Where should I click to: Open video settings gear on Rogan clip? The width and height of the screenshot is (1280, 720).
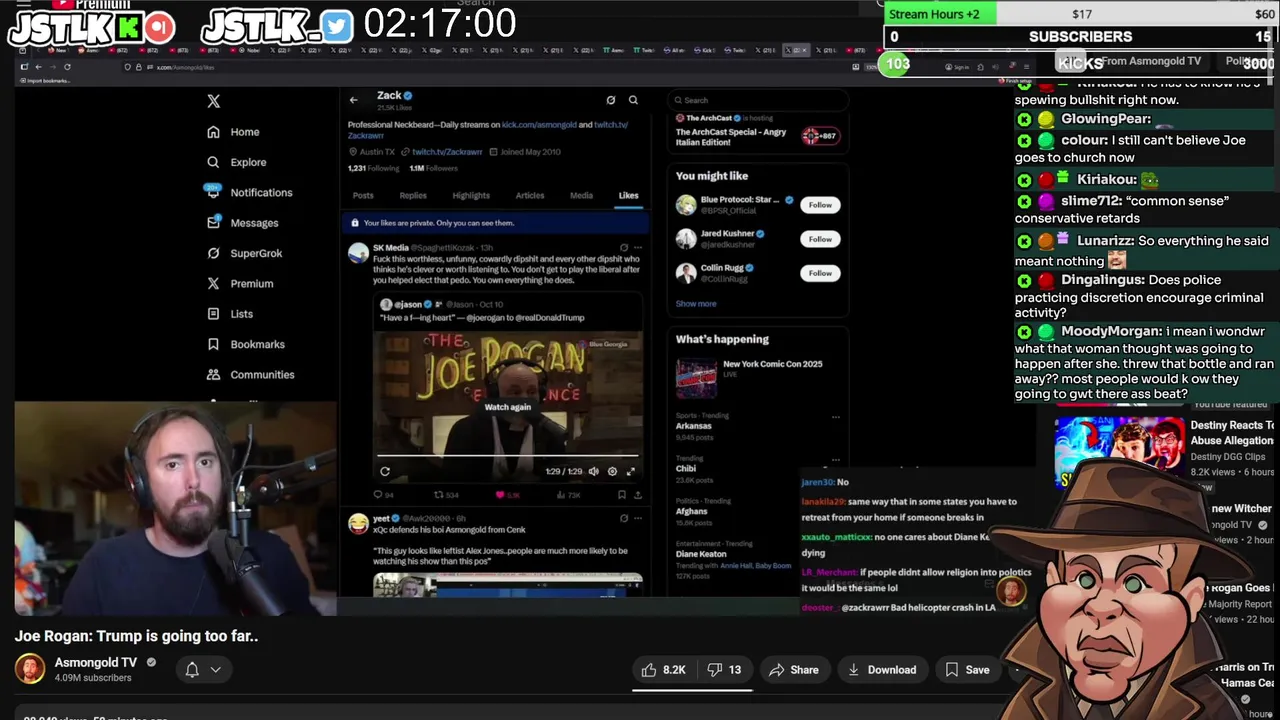tap(612, 471)
